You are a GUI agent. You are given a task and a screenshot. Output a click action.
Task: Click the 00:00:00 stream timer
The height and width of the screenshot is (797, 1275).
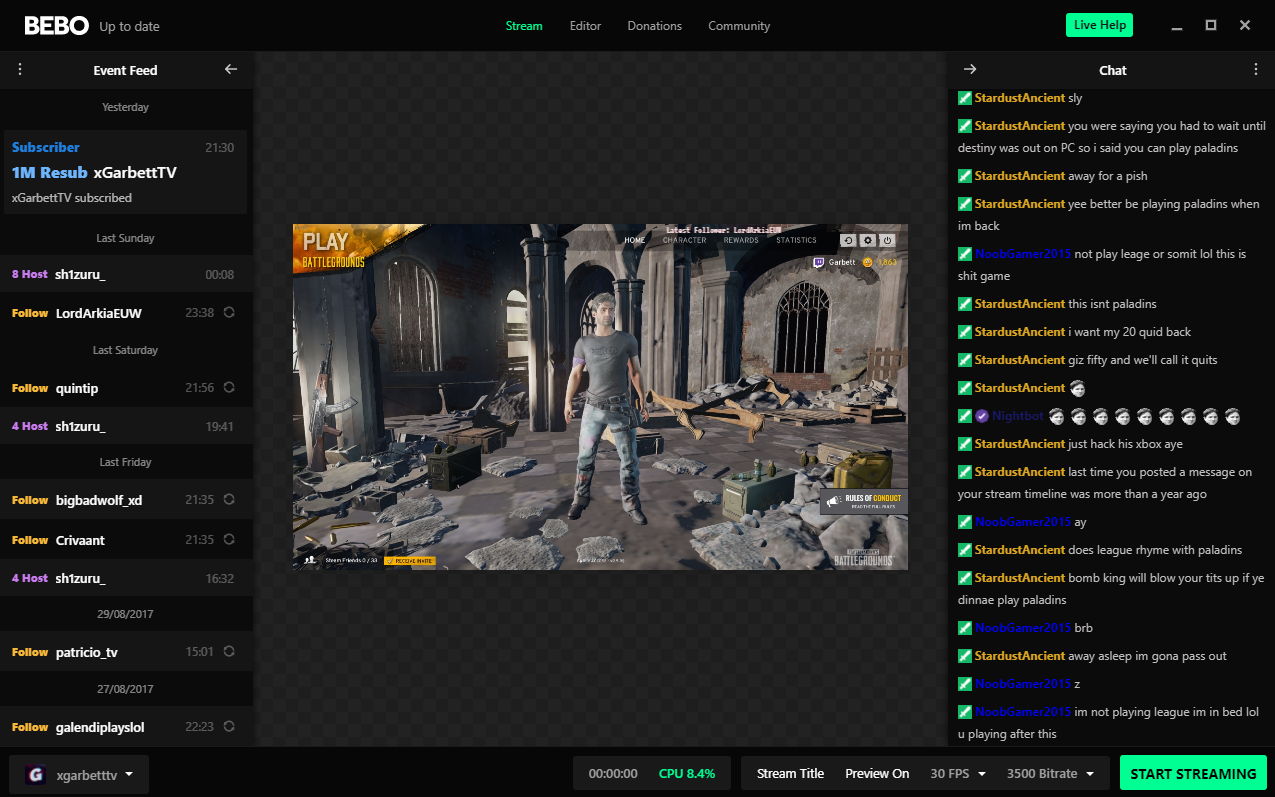click(x=613, y=774)
